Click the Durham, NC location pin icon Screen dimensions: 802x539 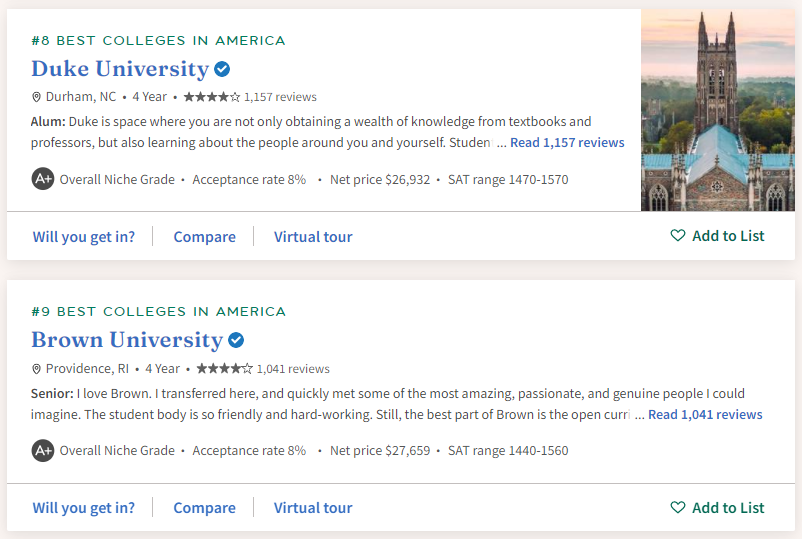pos(37,98)
